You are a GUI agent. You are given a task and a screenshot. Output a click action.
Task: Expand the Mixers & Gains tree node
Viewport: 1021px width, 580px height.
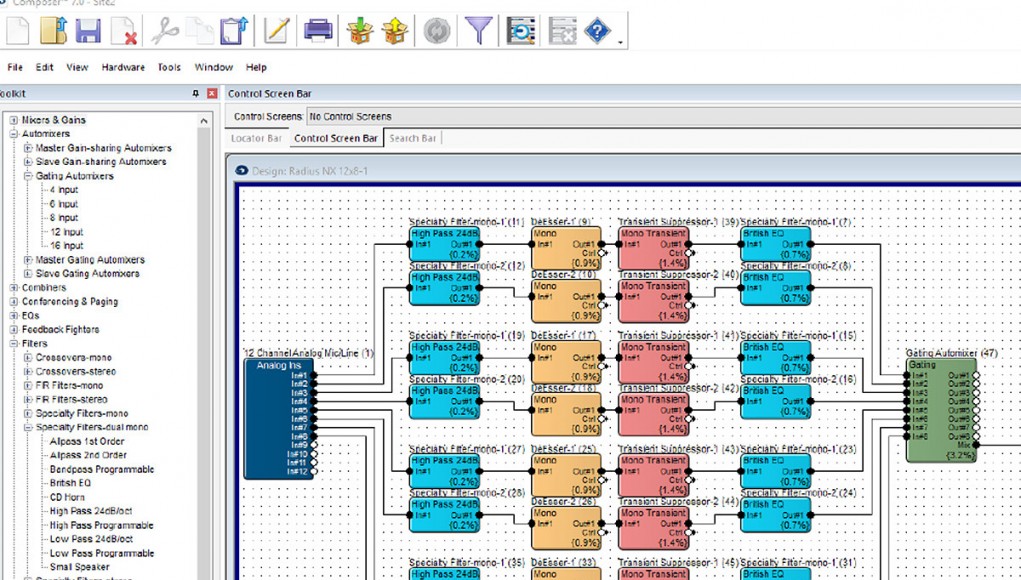[x=14, y=120]
